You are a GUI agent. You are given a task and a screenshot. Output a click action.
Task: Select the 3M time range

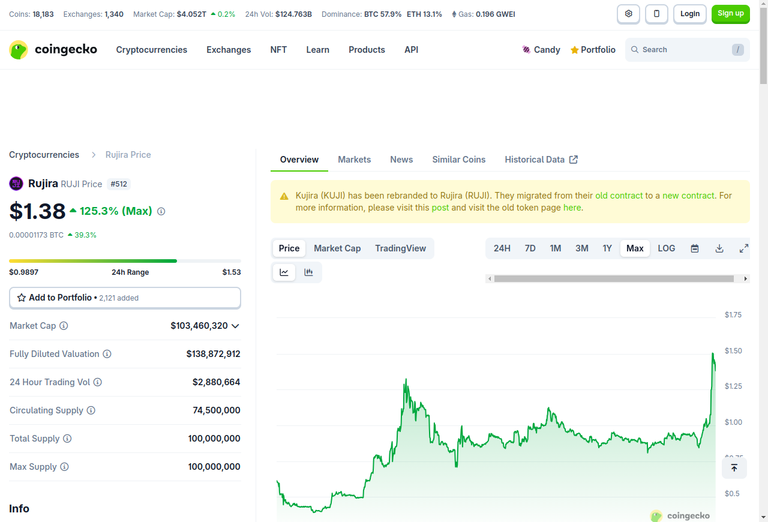(582, 248)
